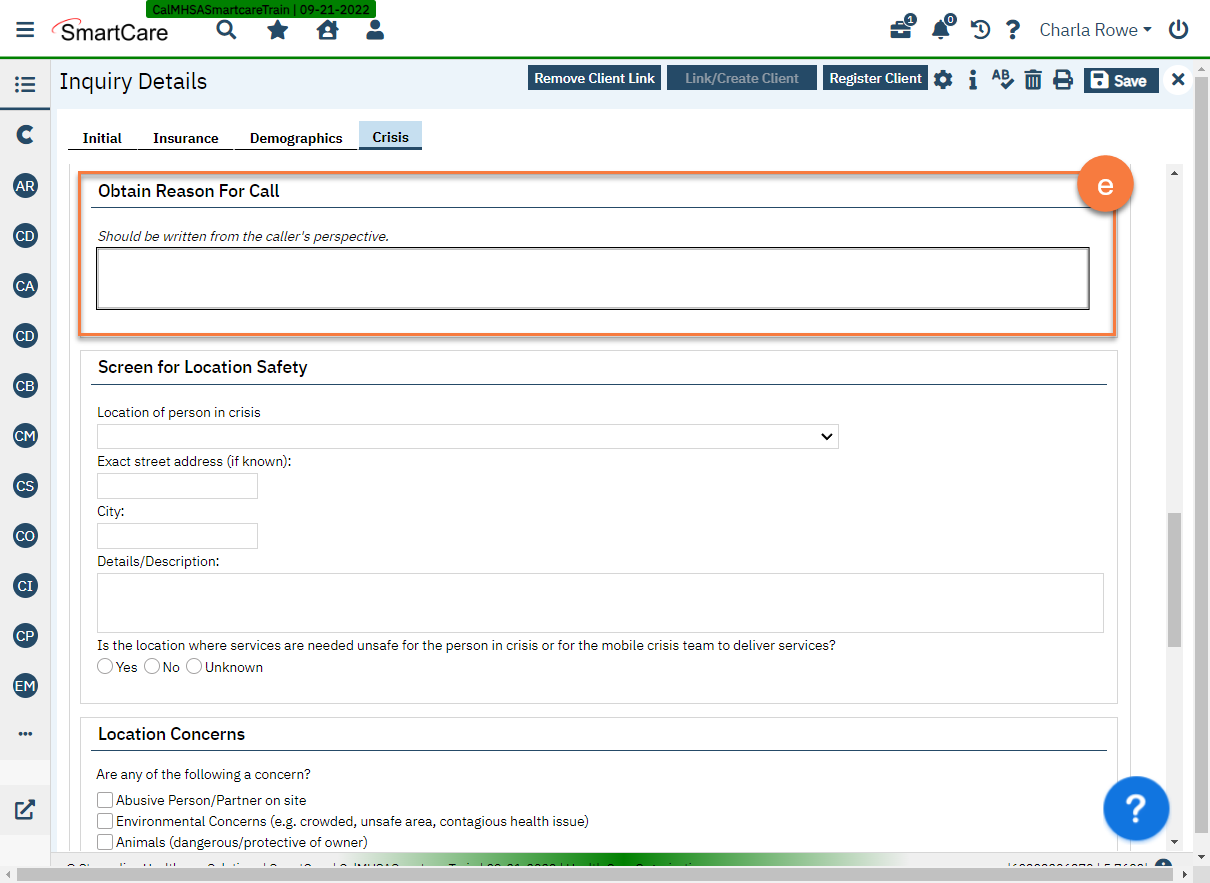Switch to the Insurance tab
The width and height of the screenshot is (1210, 883).
(184, 138)
